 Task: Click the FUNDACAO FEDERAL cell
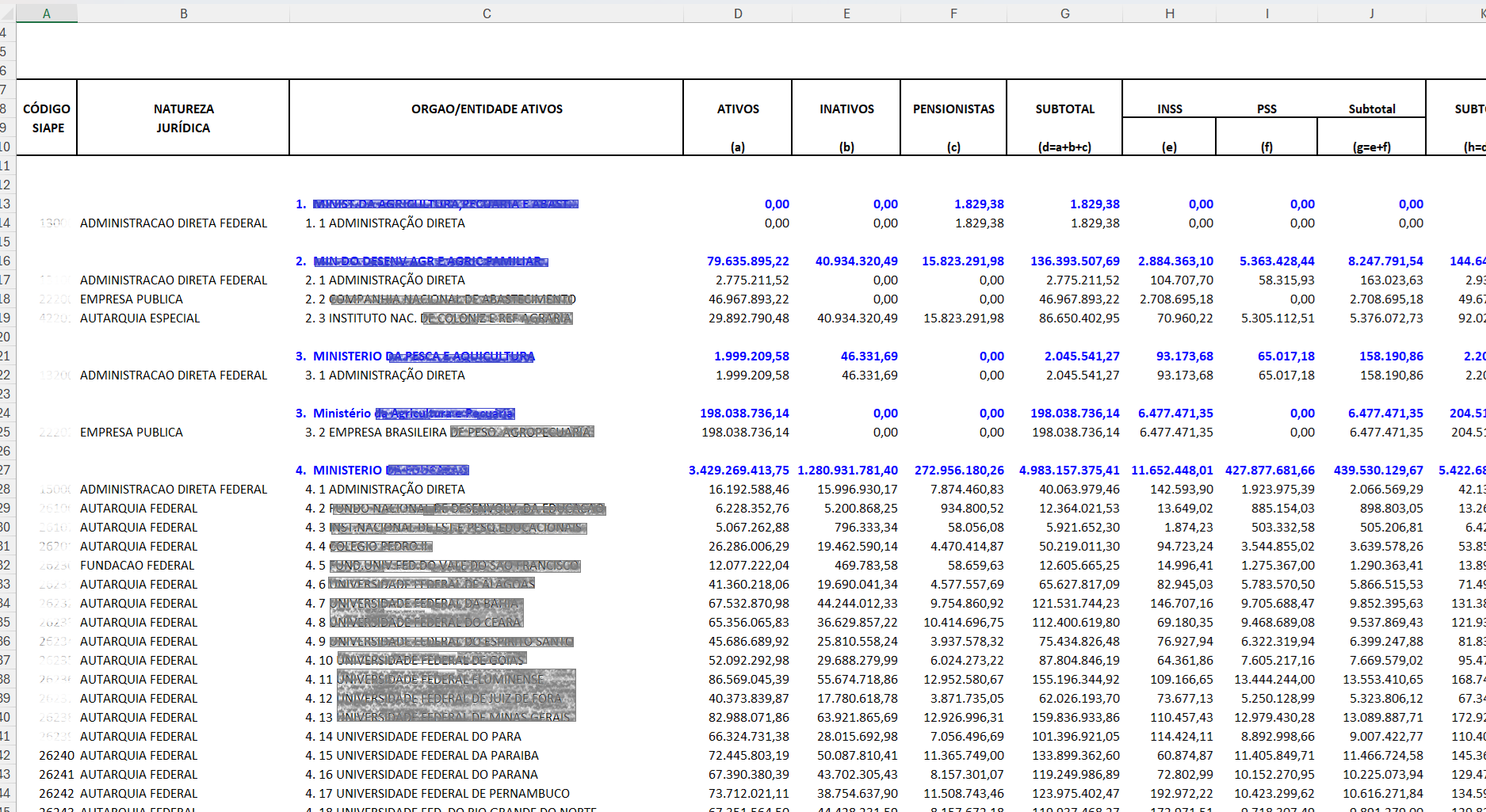tap(137, 566)
